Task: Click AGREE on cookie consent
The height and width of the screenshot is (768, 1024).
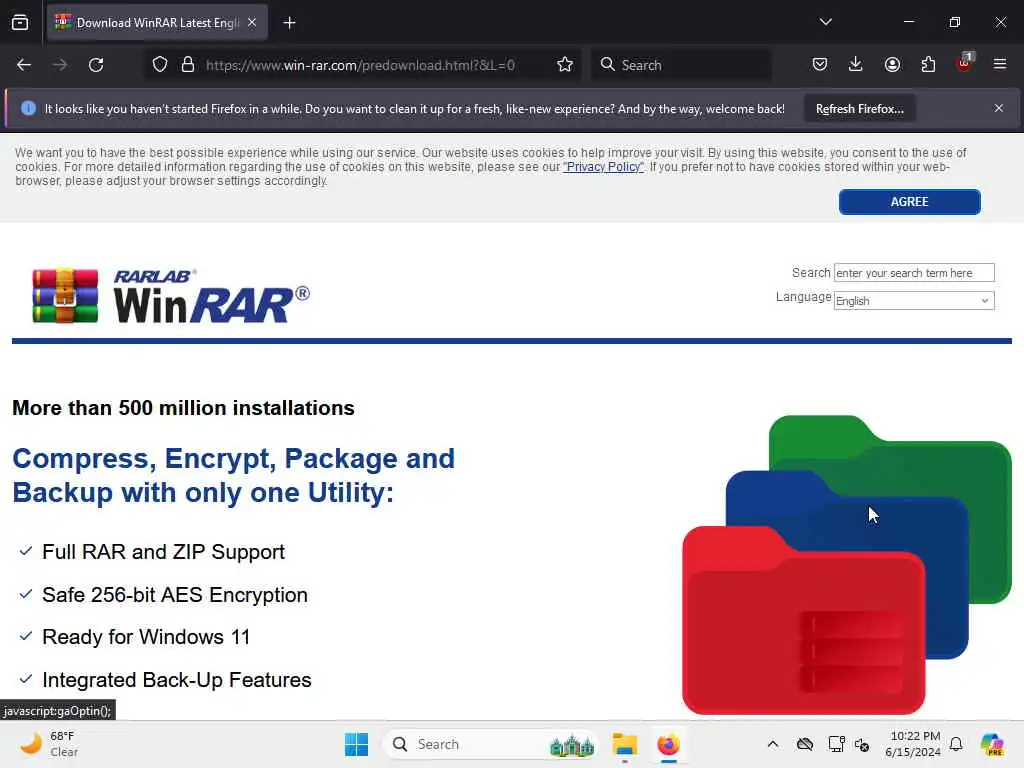Action: pyautogui.click(x=909, y=202)
